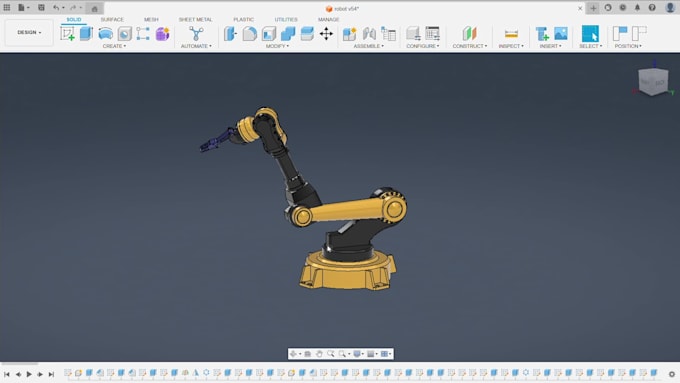Open the user profile avatar

tap(670, 7)
